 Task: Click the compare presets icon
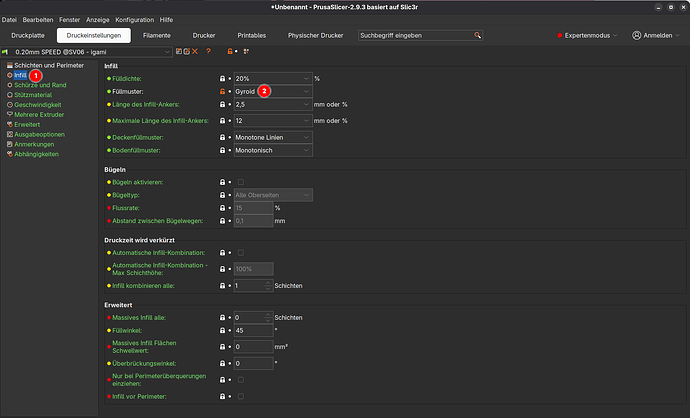[246, 51]
